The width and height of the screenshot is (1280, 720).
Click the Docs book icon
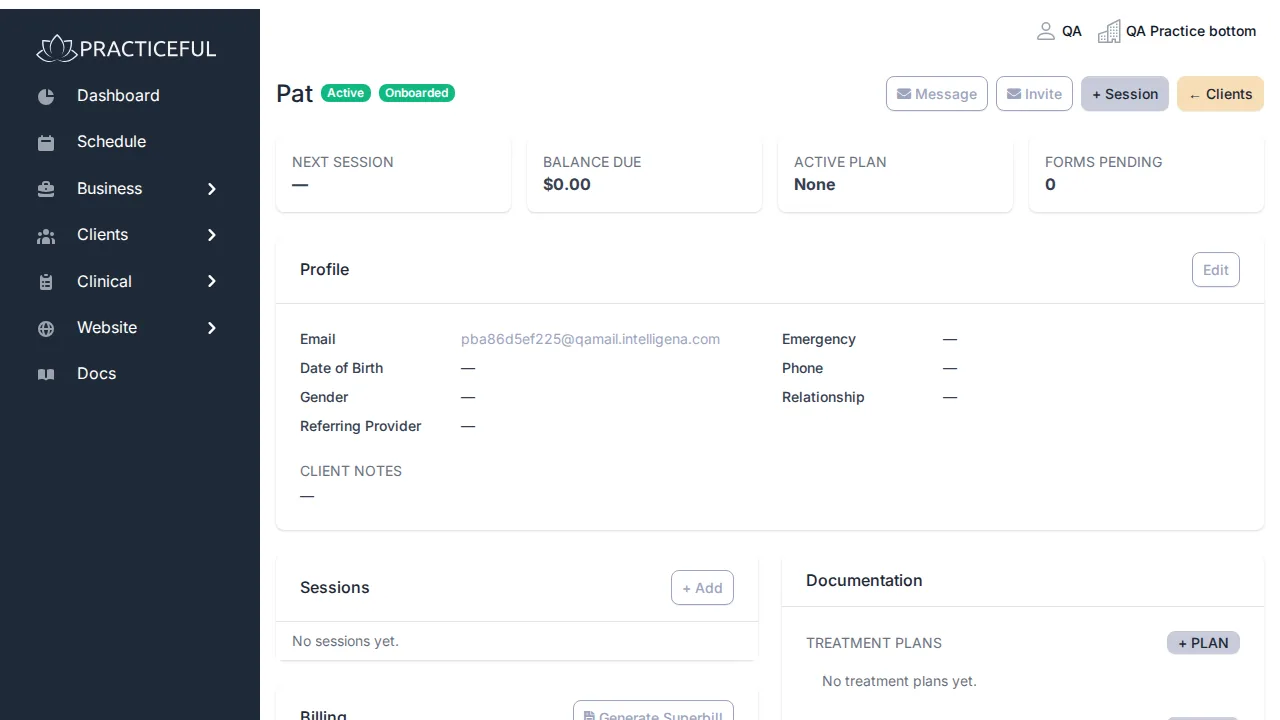coord(46,374)
